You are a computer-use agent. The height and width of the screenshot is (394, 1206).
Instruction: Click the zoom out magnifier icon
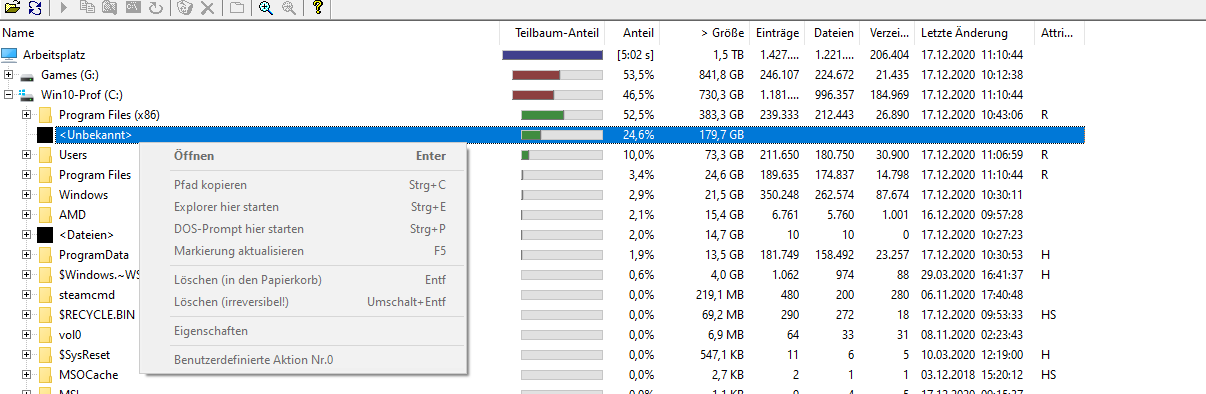pos(288,8)
